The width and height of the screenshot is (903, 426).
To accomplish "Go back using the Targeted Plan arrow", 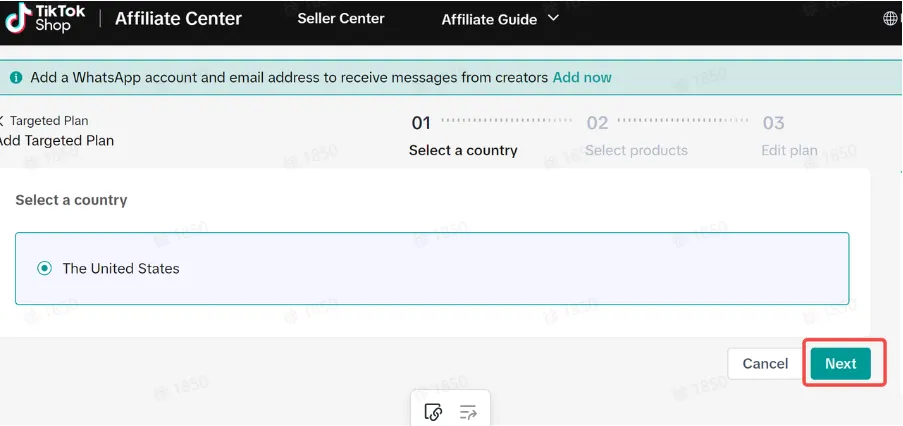I will tap(2, 121).
